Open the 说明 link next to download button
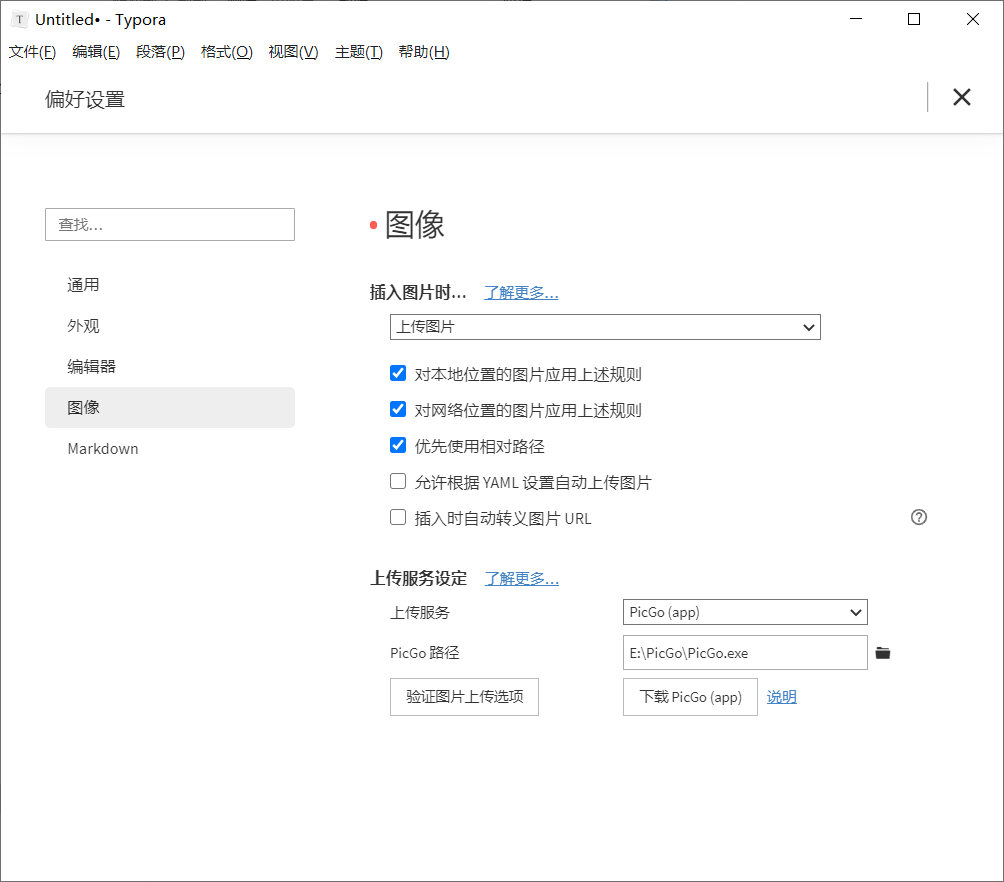This screenshot has width=1004, height=882. (x=782, y=697)
